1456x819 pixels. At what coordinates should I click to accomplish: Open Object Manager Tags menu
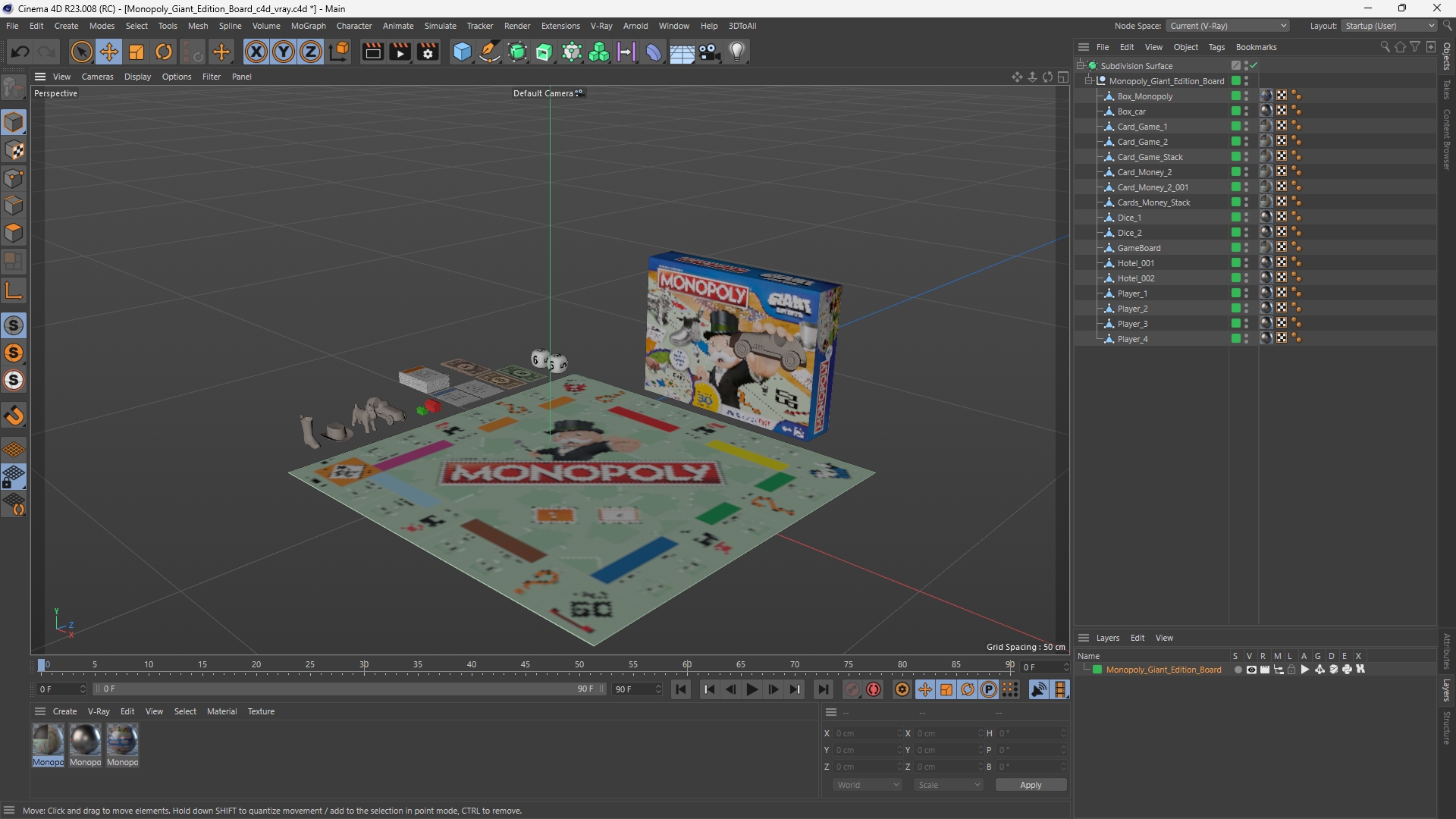coord(1216,47)
